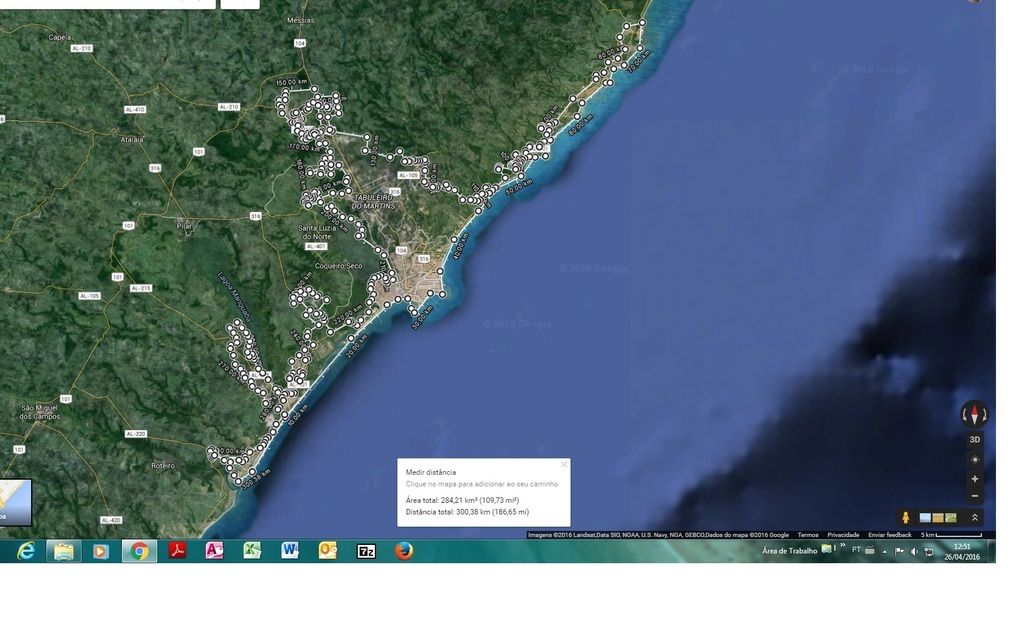
Task: Open Adobe Reader from the taskbar
Action: coord(177,550)
